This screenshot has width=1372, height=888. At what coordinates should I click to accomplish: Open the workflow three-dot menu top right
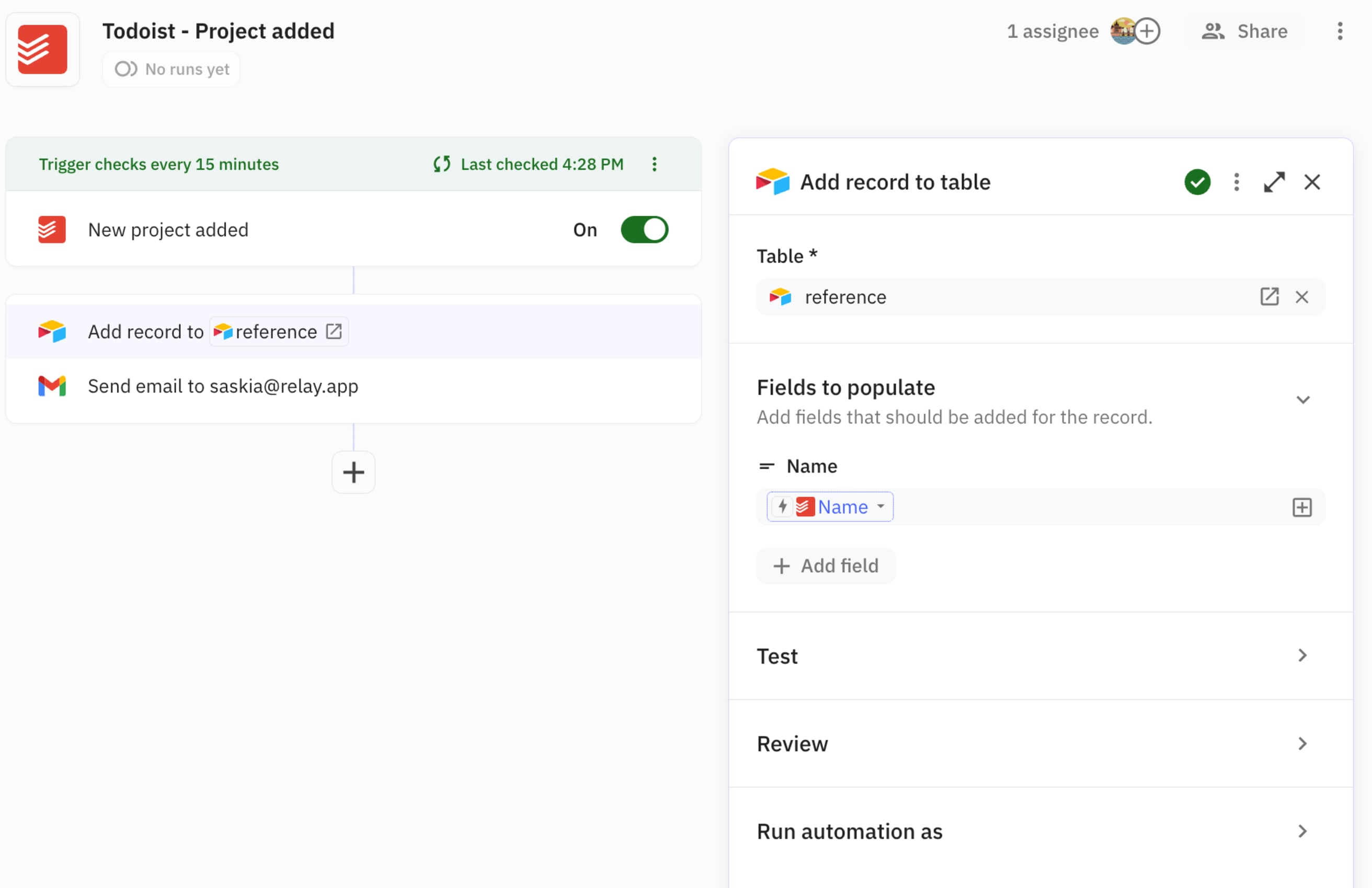(x=1340, y=31)
